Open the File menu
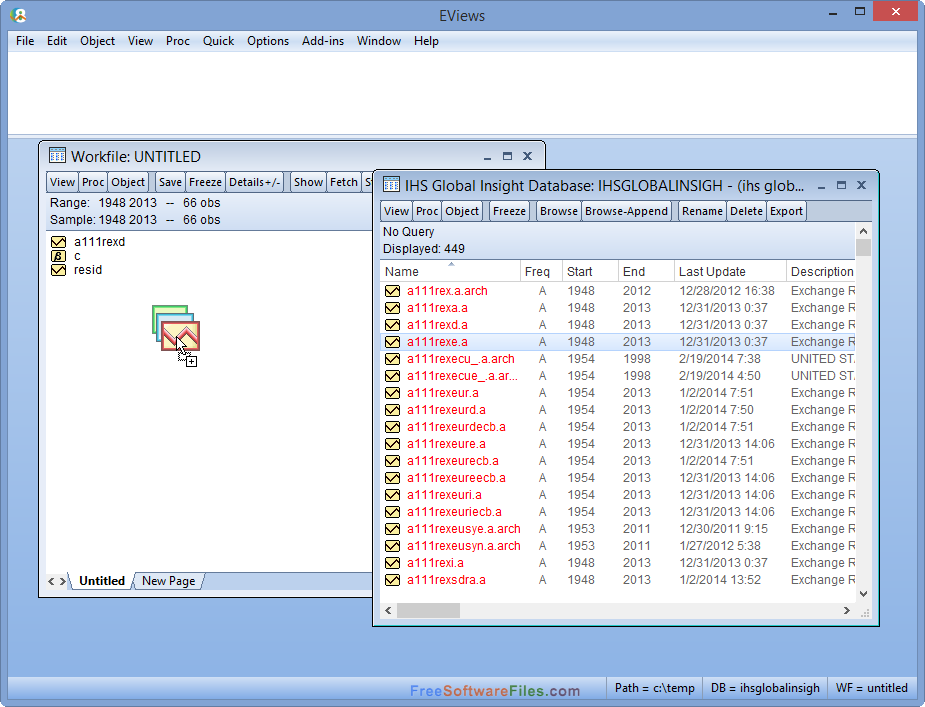The height and width of the screenshot is (707, 925). (x=25, y=41)
